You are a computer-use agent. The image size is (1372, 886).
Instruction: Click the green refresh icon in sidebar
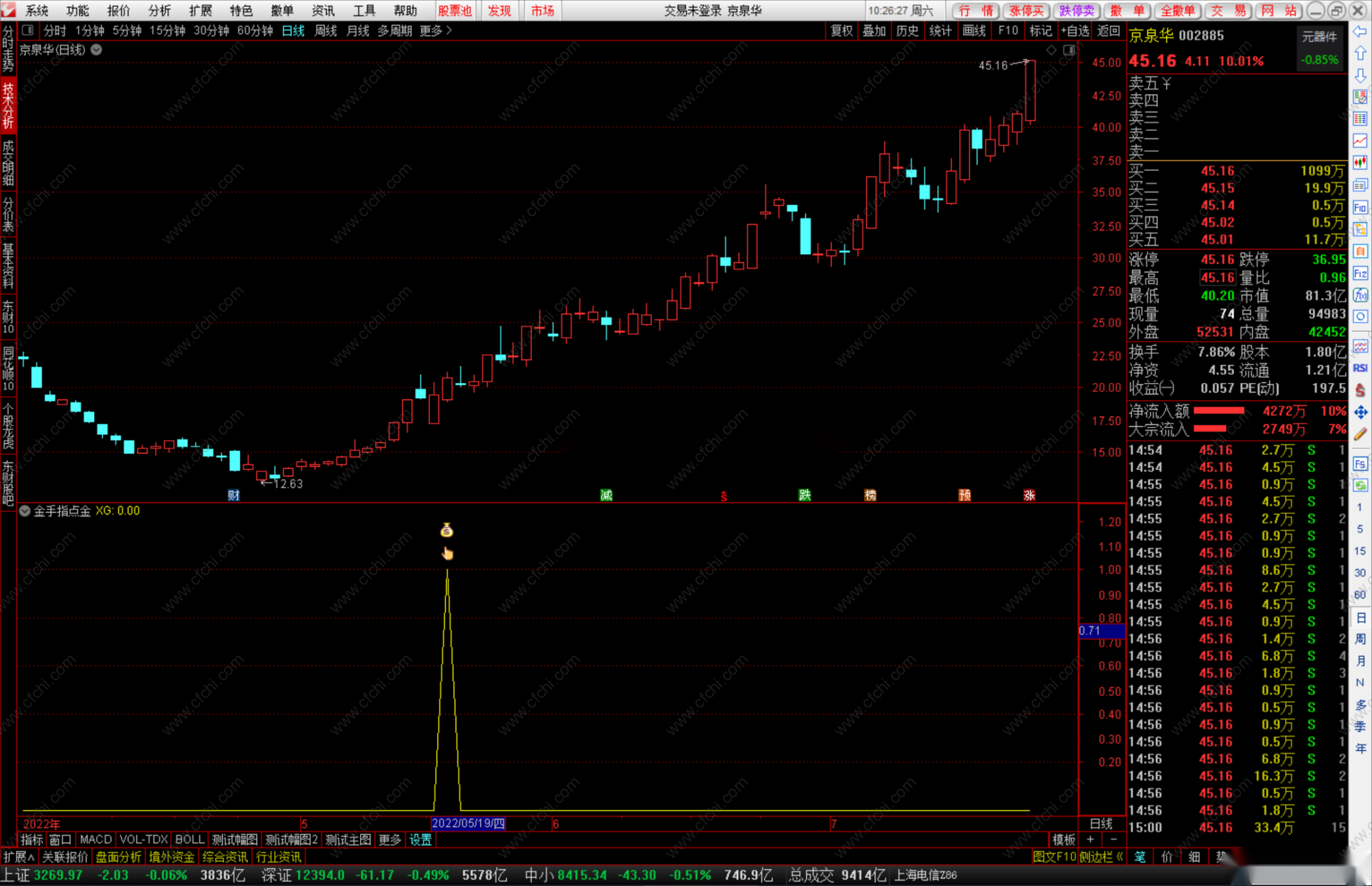point(1360,485)
